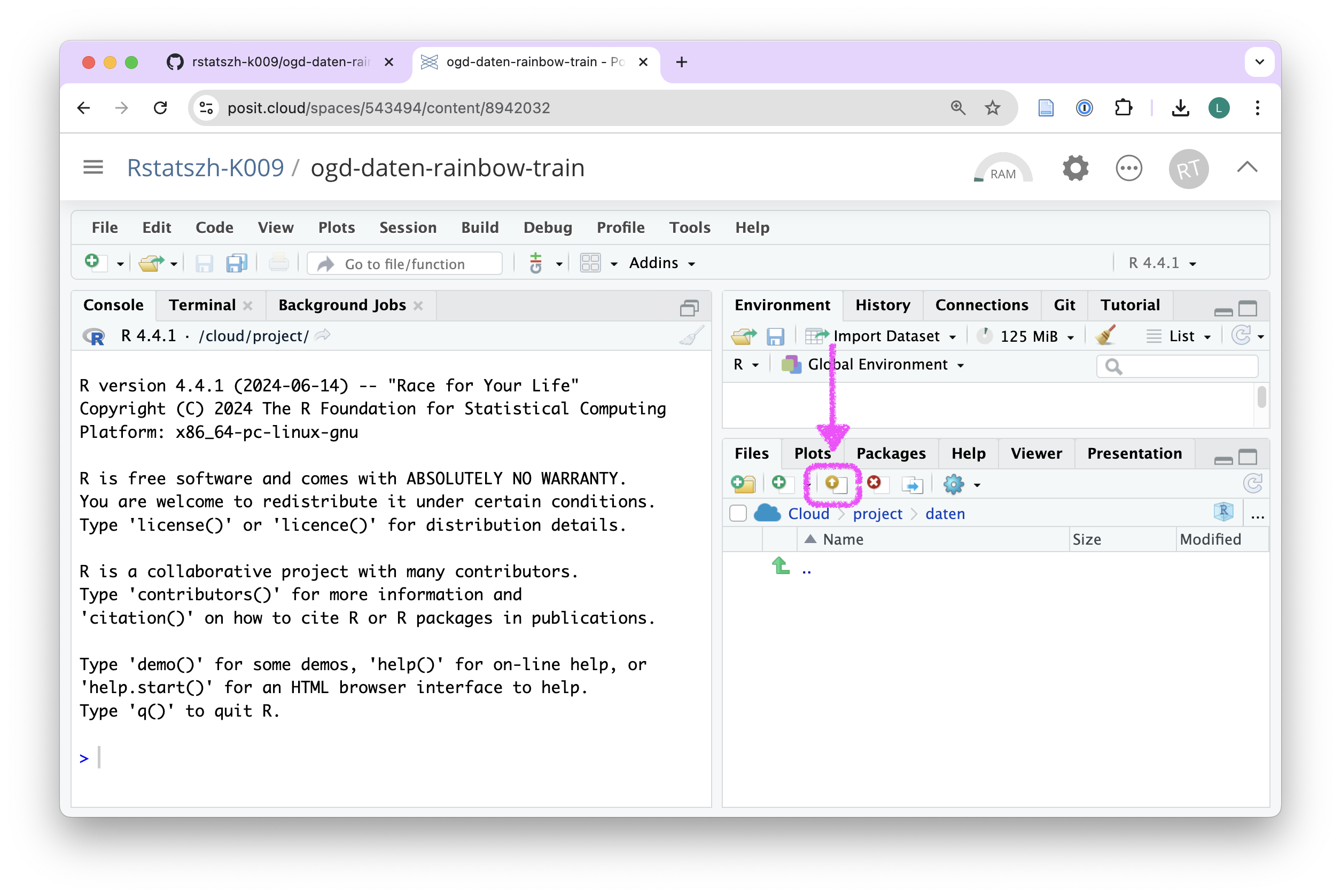1341x896 pixels.
Task: Click the project breadcrumb link
Action: coord(877,513)
